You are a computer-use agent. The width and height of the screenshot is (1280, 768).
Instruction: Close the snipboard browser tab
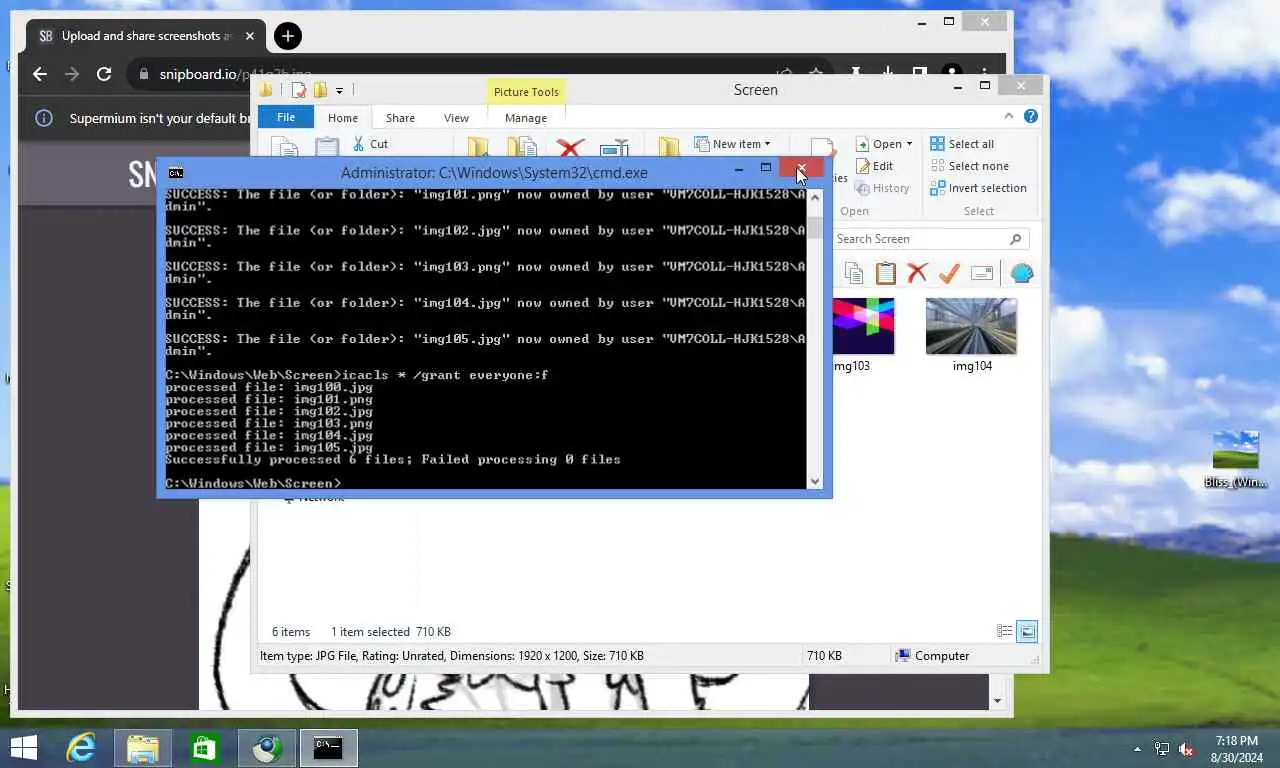tap(250, 36)
